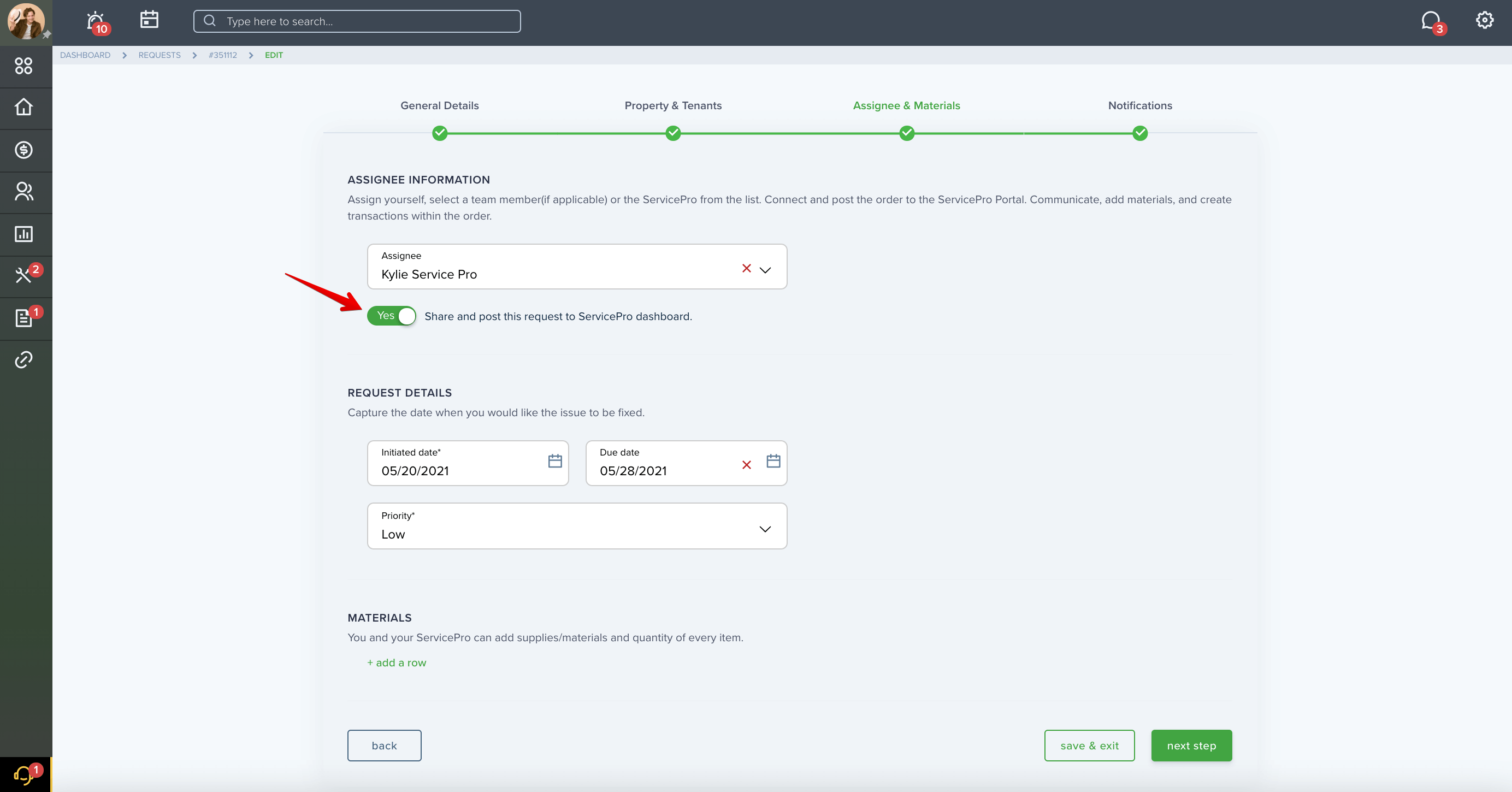This screenshot has height=792, width=1512.
Task: Click the share and post request label text
Action: coord(558,316)
